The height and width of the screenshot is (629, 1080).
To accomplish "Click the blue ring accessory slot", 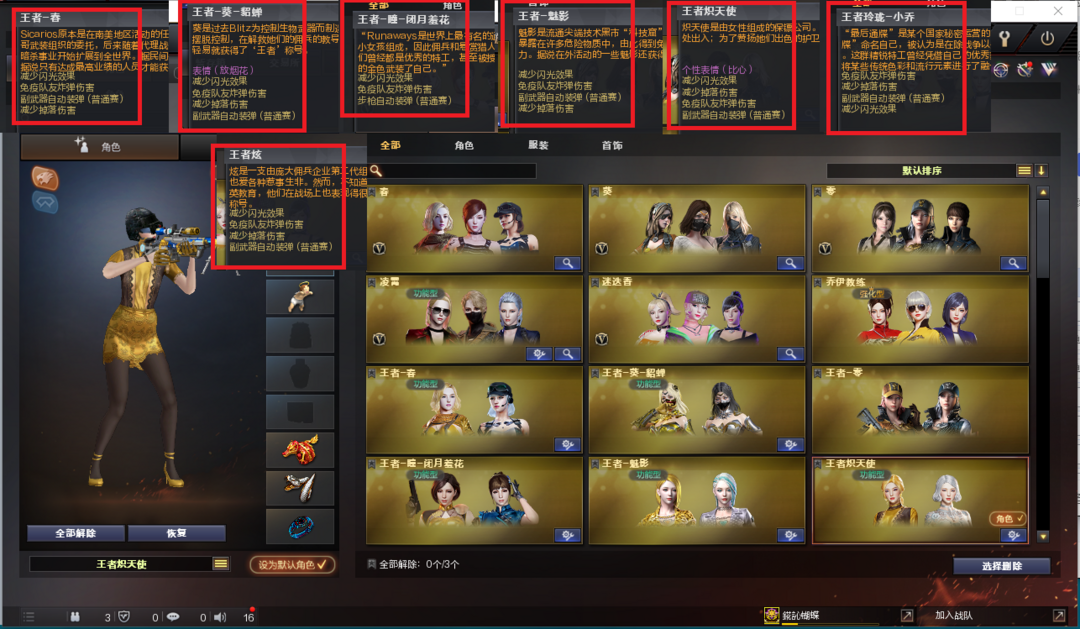I will [x=300, y=526].
